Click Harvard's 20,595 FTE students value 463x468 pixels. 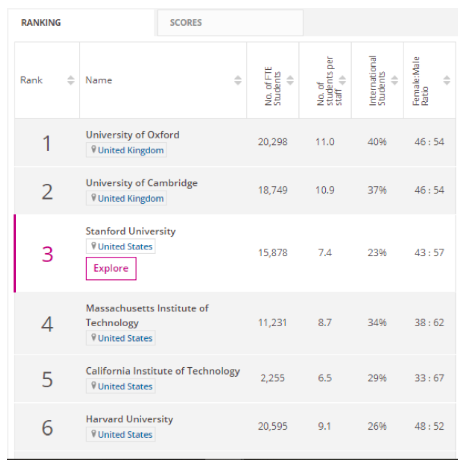point(273,426)
